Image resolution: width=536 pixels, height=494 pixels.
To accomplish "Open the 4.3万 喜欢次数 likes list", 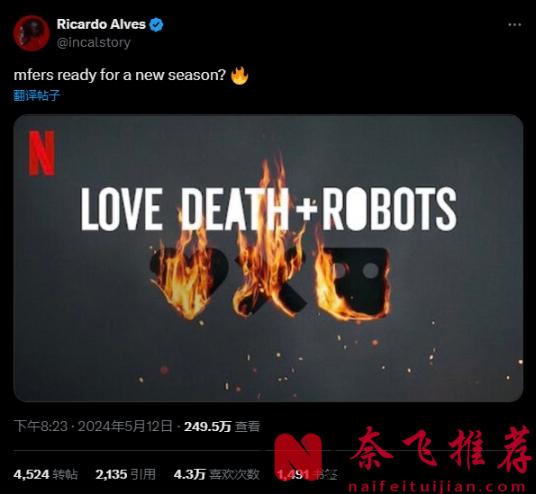I will tap(216, 475).
